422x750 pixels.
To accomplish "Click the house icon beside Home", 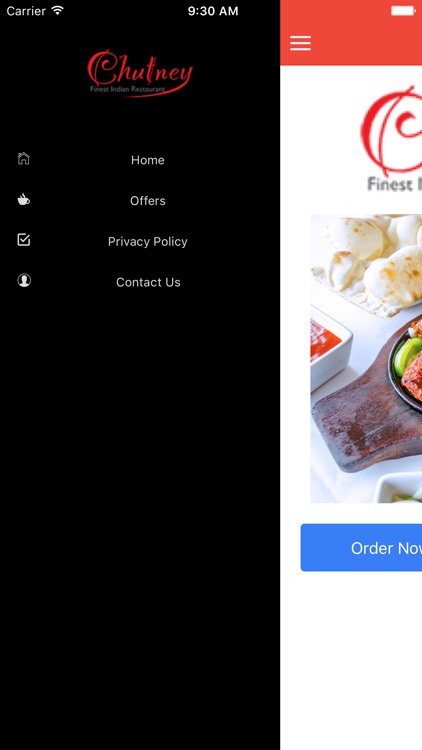I will (23, 158).
